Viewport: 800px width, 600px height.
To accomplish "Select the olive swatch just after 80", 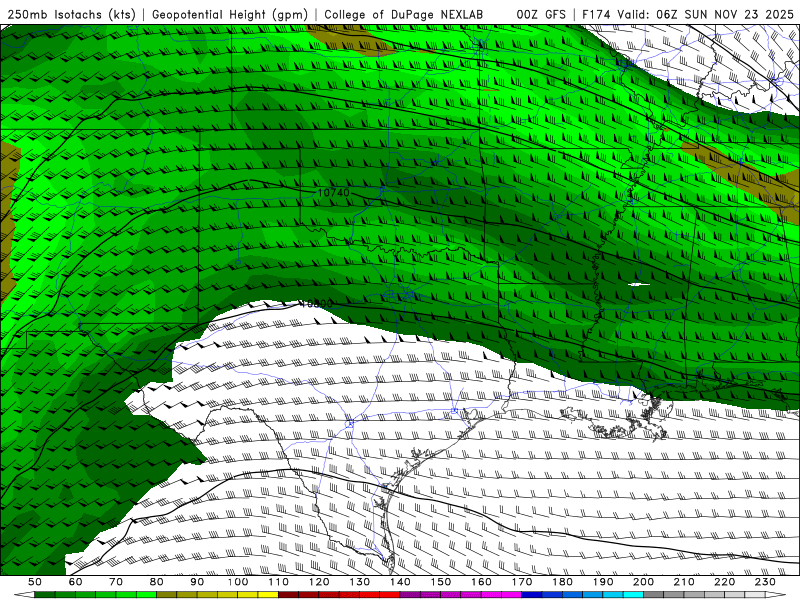I will (x=167, y=595).
